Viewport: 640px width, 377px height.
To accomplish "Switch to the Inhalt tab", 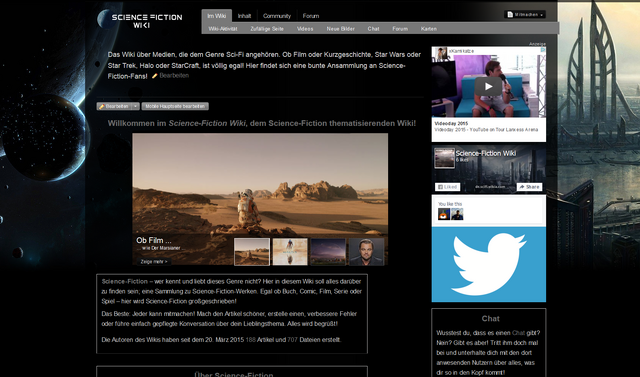I will coord(244,16).
